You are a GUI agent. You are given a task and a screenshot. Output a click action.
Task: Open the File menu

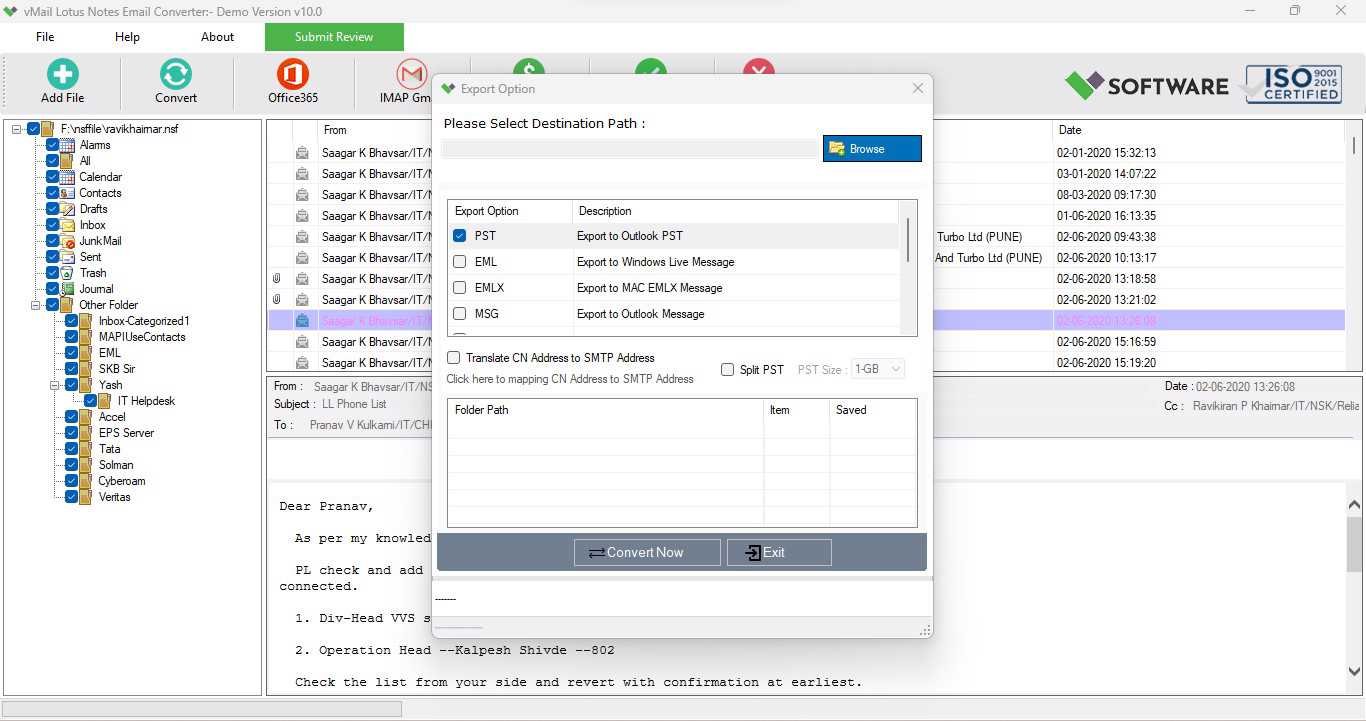[x=45, y=37]
